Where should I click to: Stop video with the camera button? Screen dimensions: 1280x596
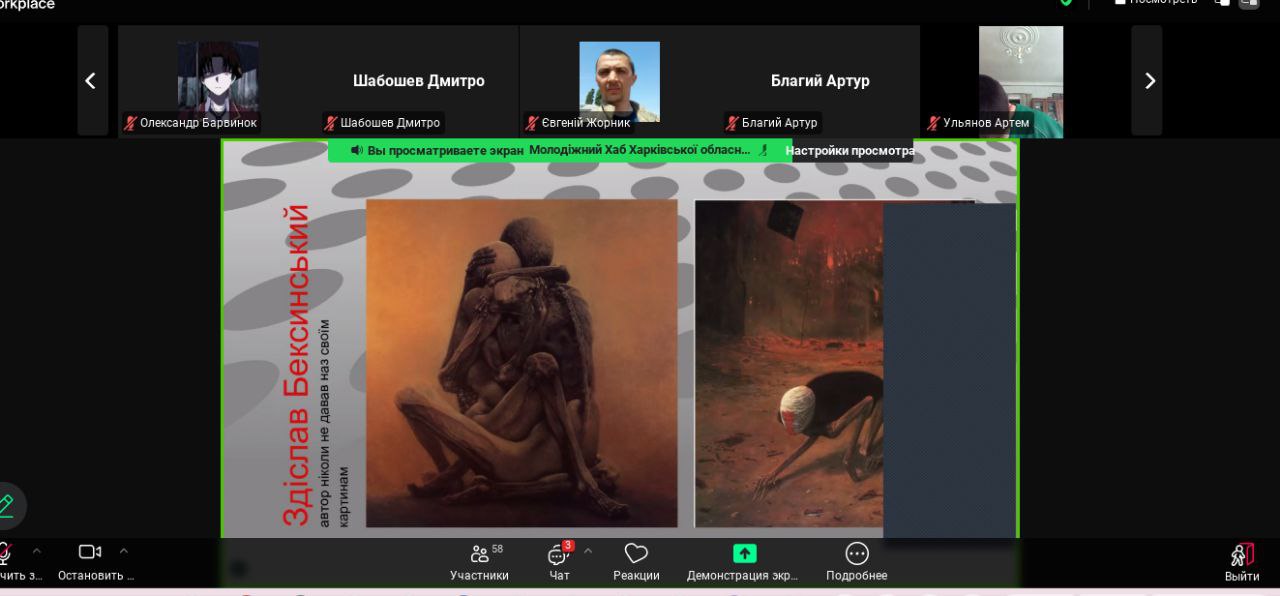click(x=90, y=552)
